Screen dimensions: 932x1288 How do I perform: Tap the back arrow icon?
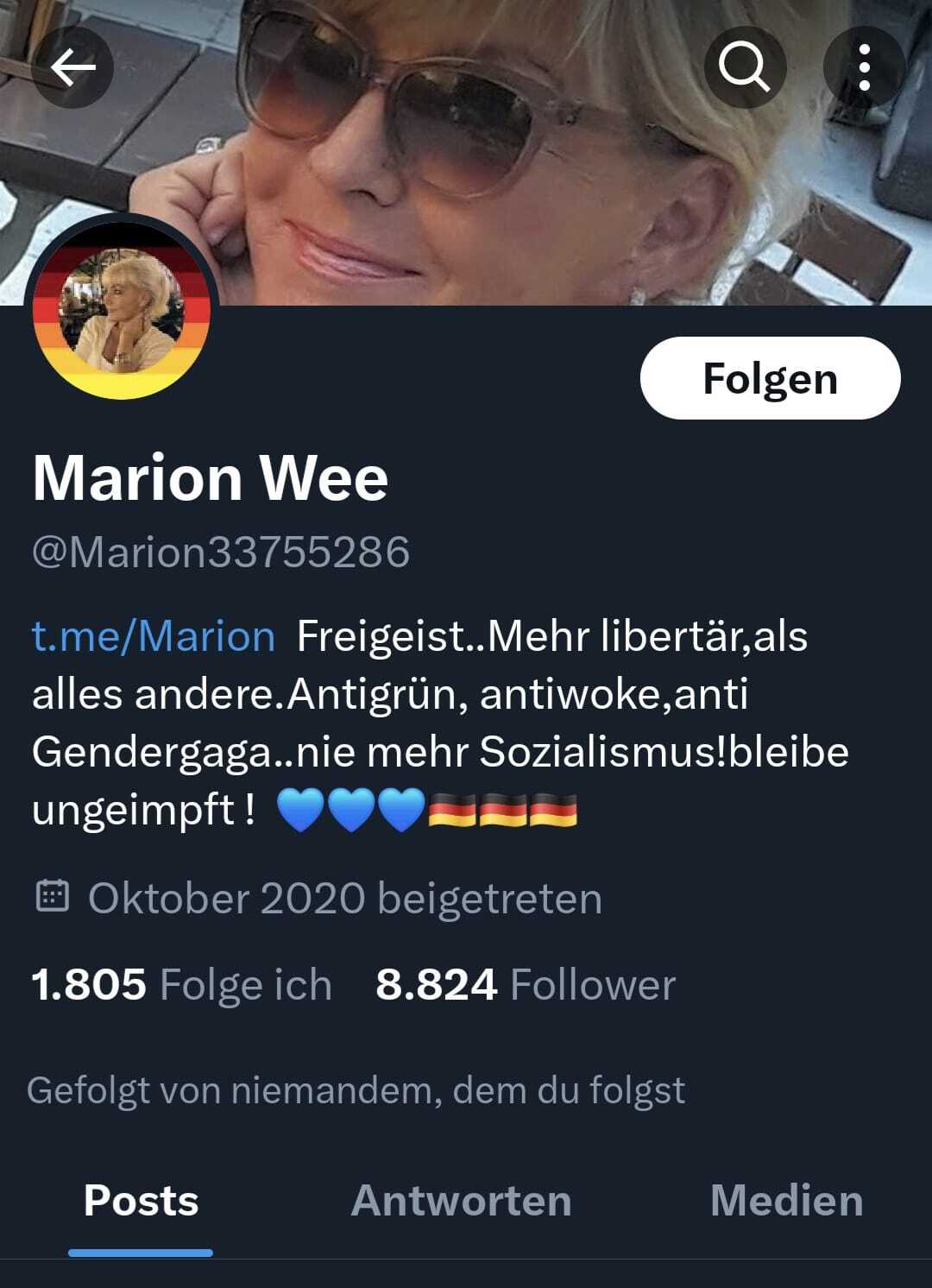[x=72, y=67]
